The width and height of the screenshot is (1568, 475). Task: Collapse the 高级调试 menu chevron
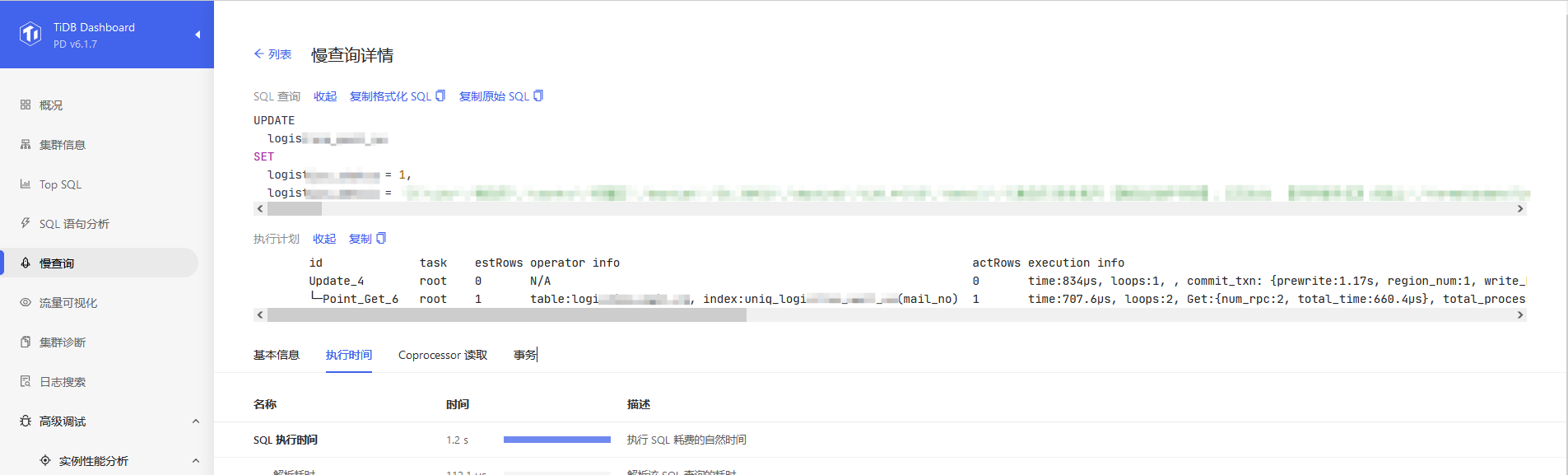(x=196, y=421)
